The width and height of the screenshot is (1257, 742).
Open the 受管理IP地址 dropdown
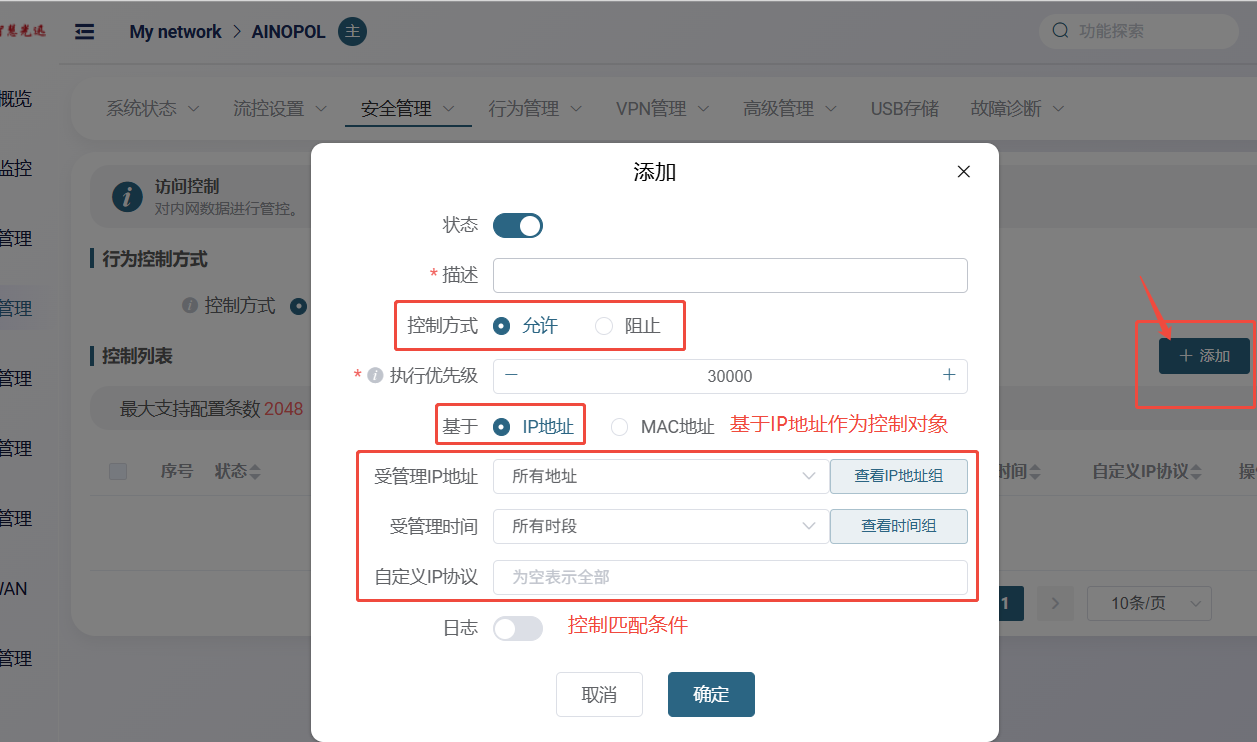coord(660,477)
